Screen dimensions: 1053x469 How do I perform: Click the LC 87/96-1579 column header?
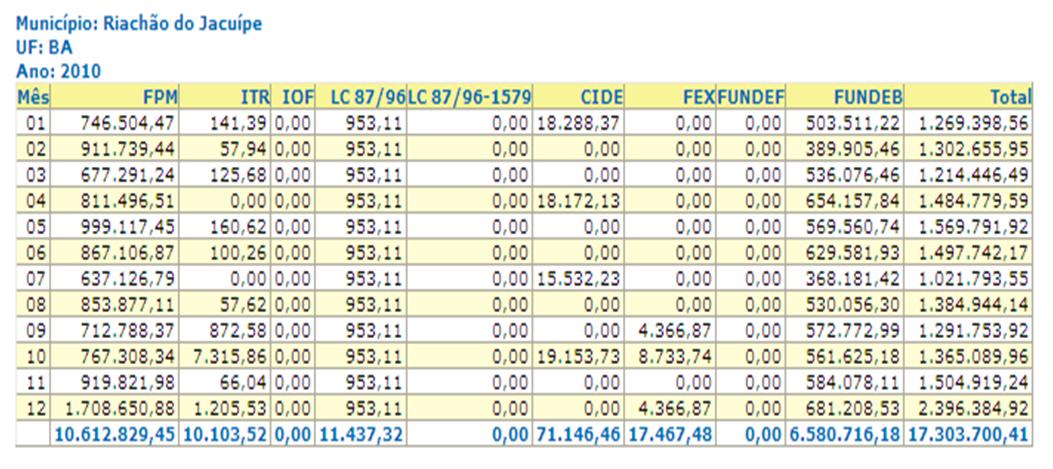click(469, 97)
